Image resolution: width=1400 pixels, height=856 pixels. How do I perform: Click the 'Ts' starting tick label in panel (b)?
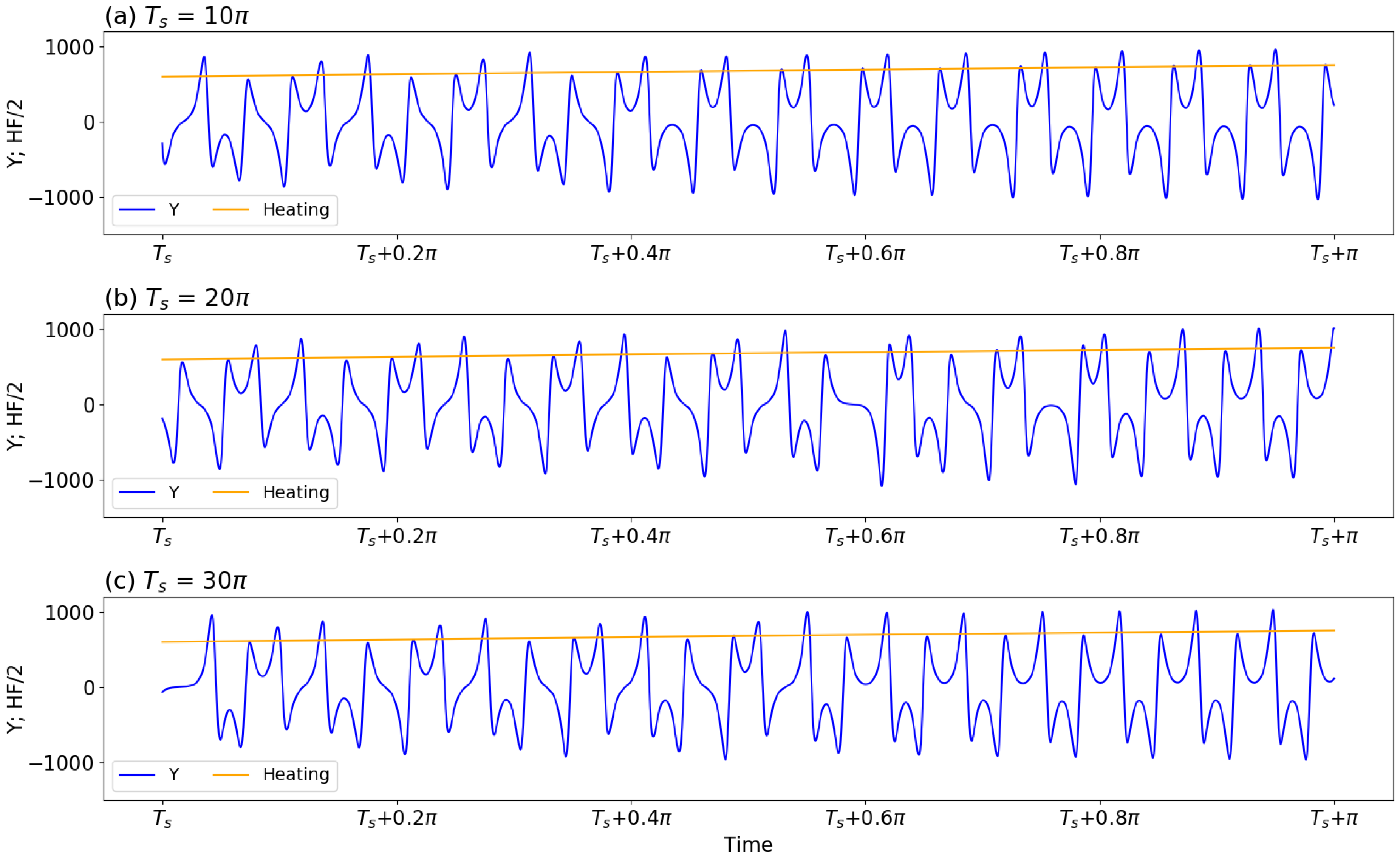click(162, 536)
